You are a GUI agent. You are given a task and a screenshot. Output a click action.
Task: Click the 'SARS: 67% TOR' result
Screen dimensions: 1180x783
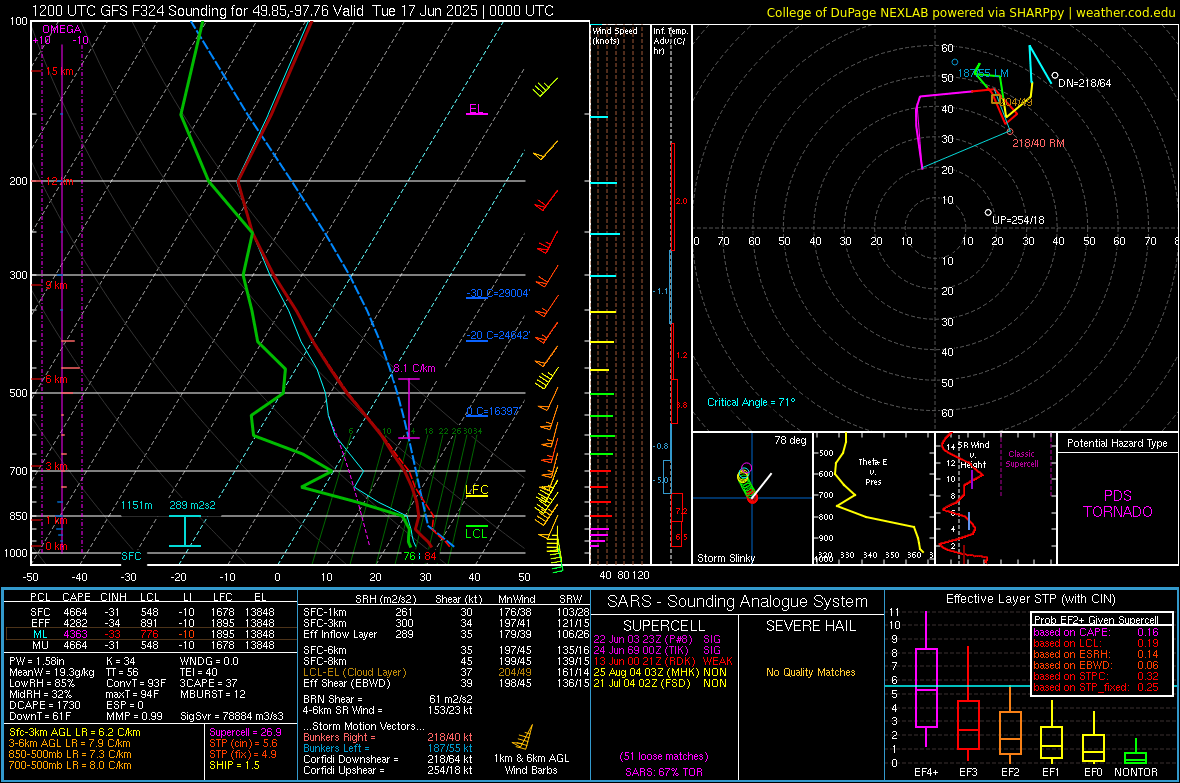664,772
